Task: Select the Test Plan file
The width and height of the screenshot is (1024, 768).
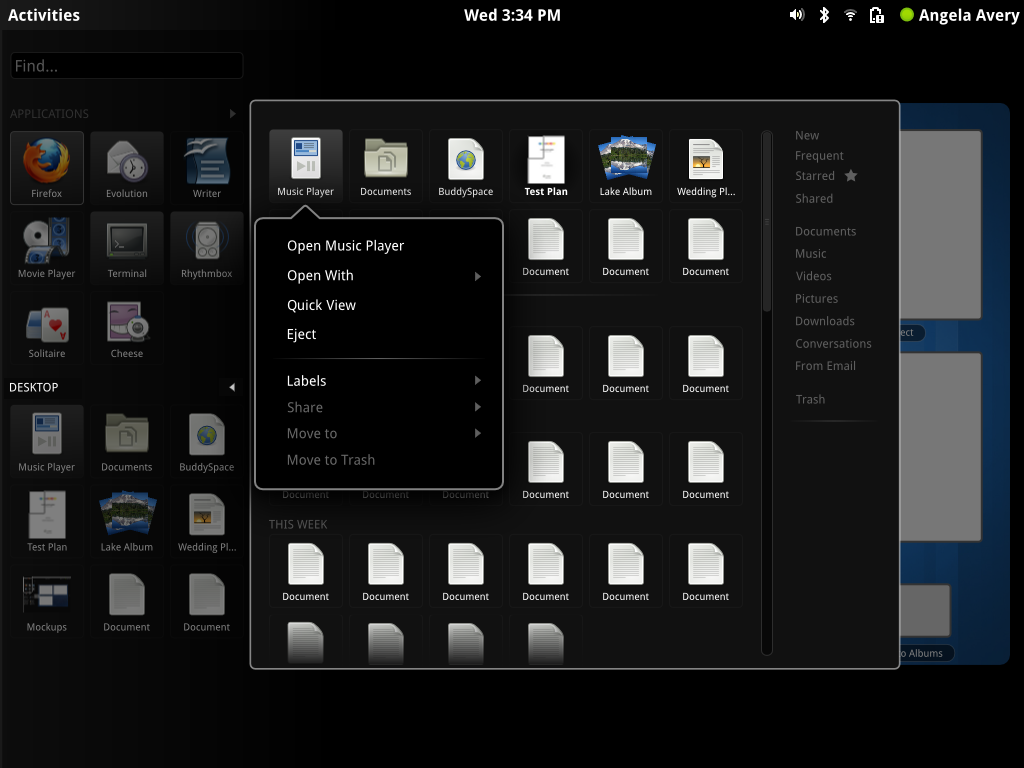Action: 545,165
